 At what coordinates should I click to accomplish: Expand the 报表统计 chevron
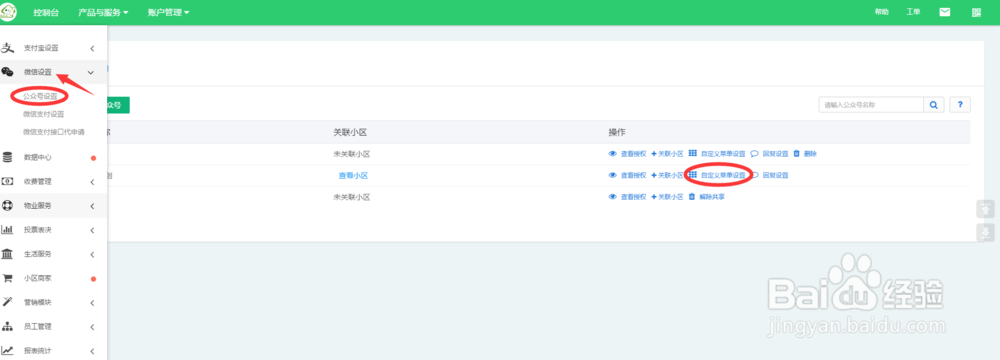[x=92, y=351]
